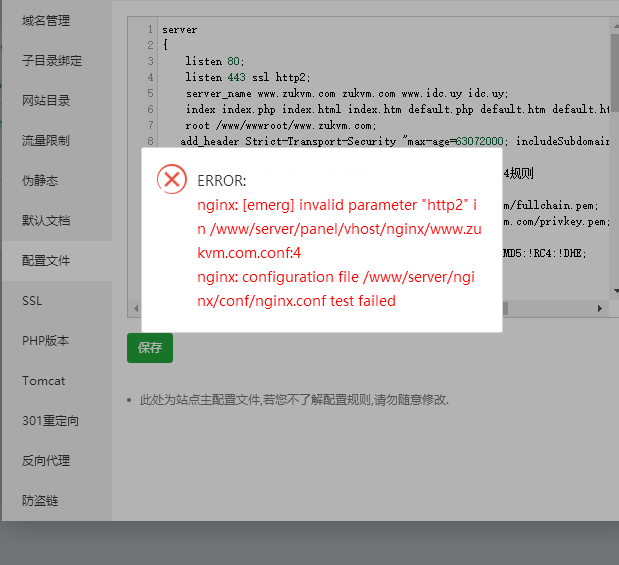Click the 'server' keyword on line 1

(x=180, y=30)
